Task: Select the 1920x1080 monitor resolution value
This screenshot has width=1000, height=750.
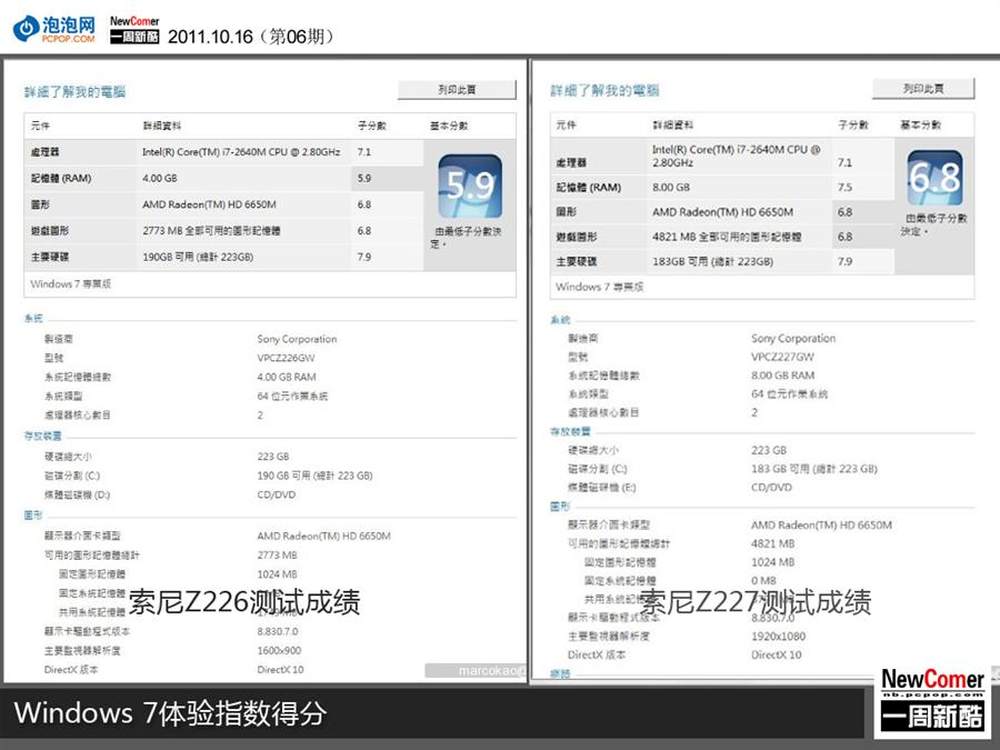Action: (x=778, y=636)
